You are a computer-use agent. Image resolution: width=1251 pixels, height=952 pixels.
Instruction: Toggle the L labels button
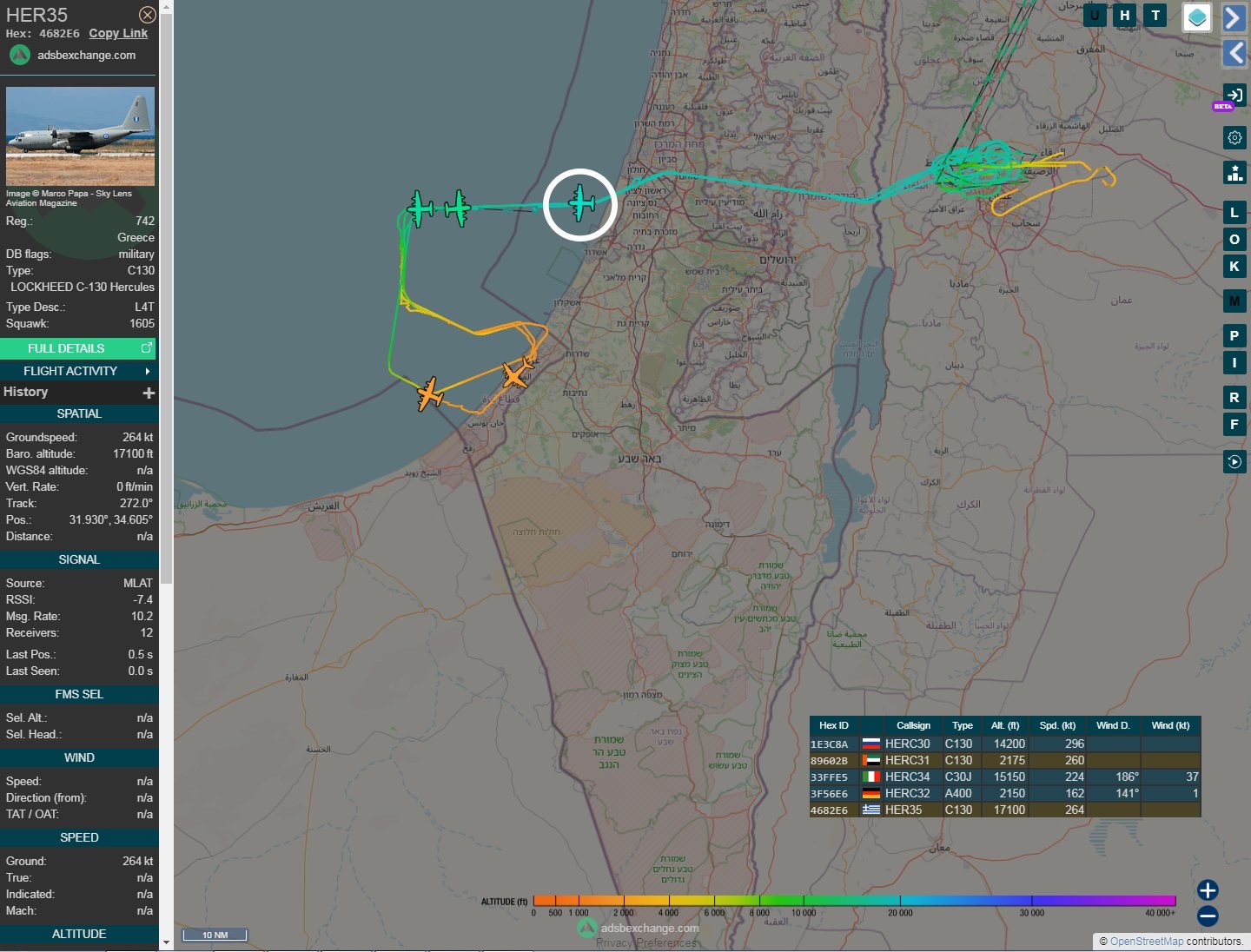coord(1234,212)
